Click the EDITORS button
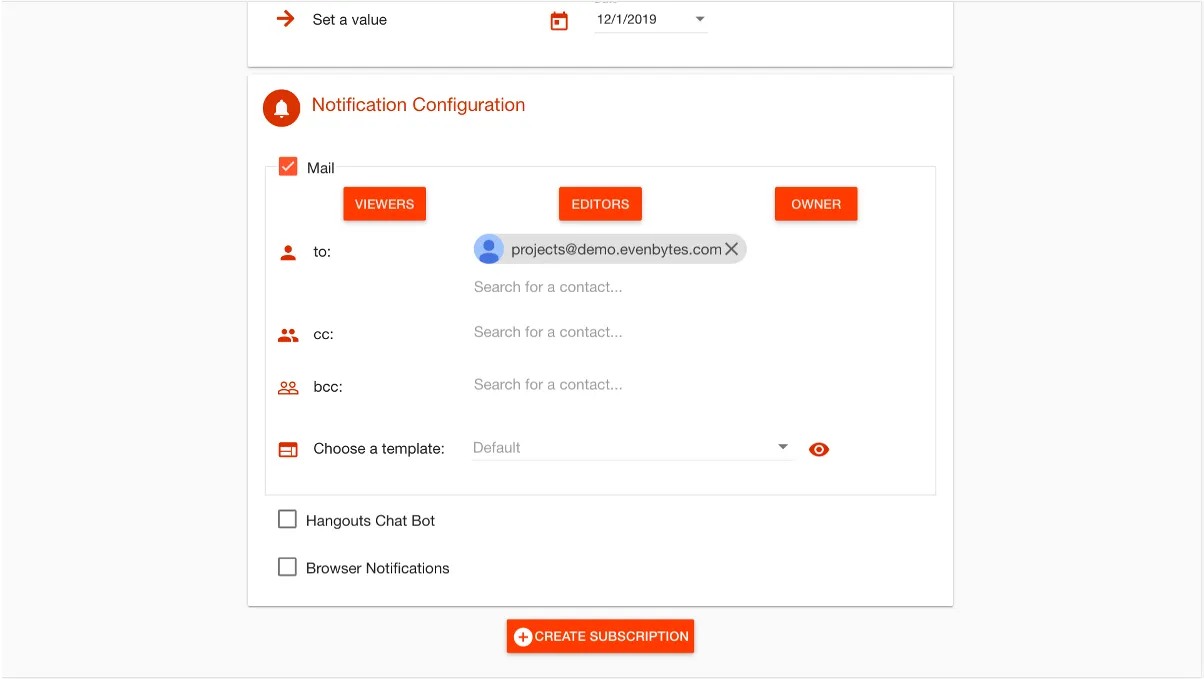1204x679 pixels. click(600, 204)
